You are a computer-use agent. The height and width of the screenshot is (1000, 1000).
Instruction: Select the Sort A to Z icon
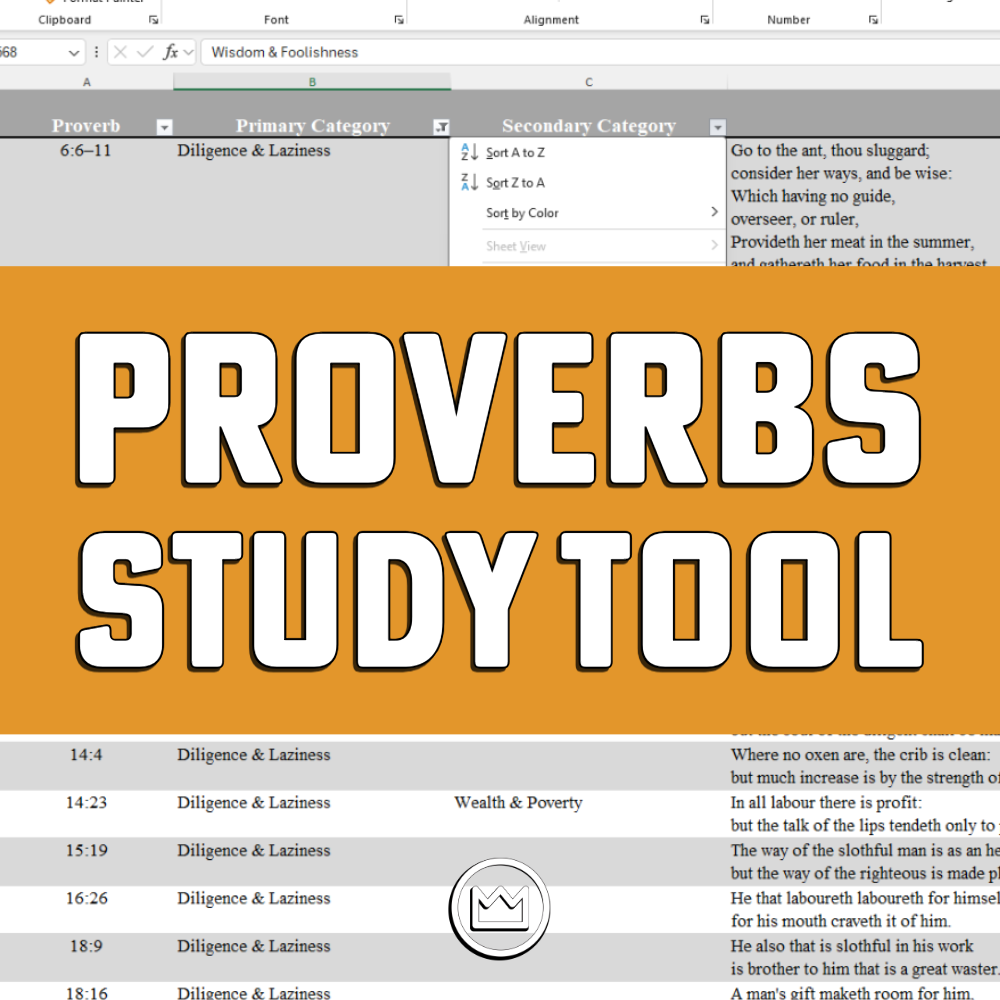(467, 152)
